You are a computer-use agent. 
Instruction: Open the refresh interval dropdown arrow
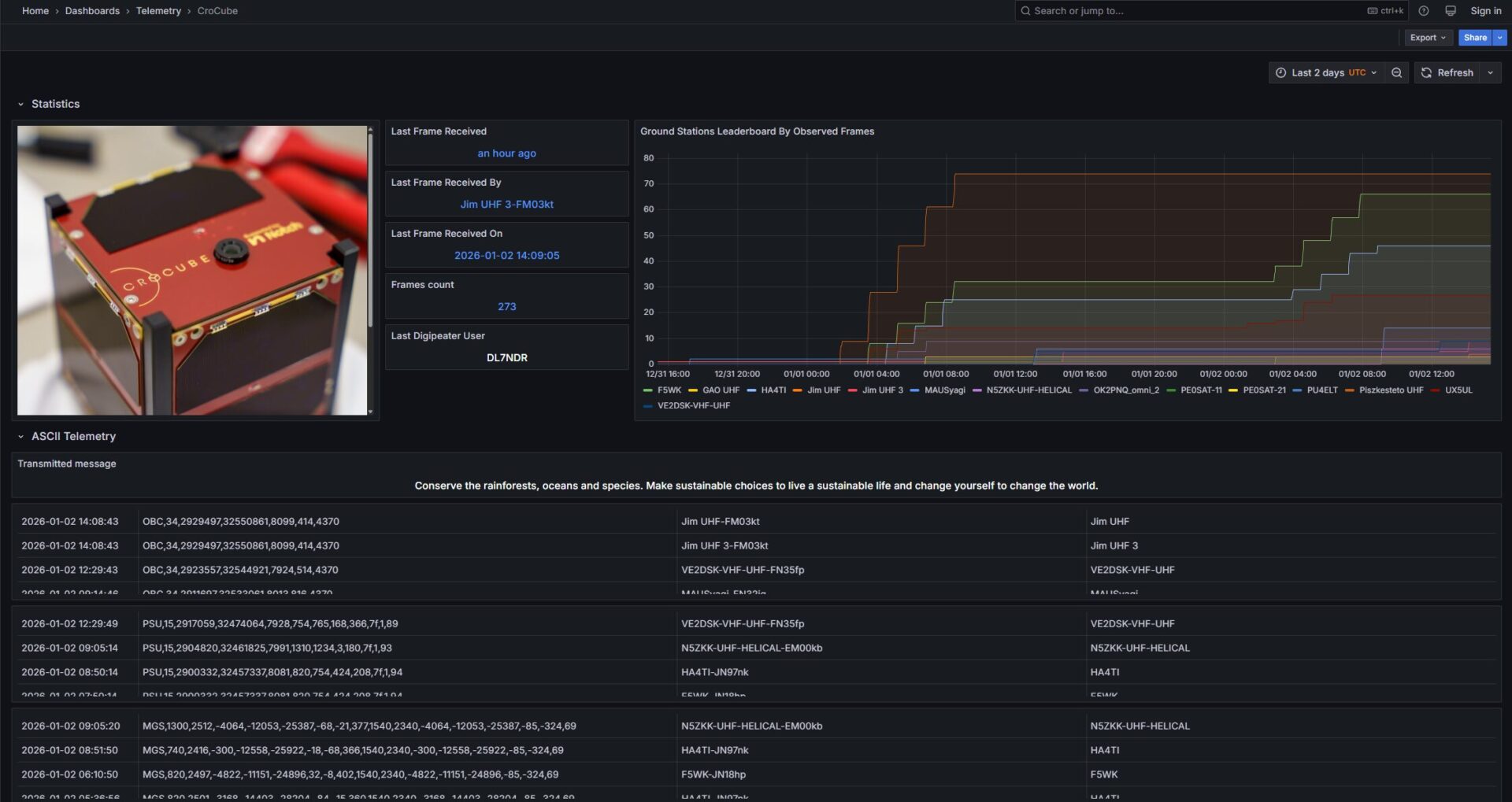[1490, 72]
